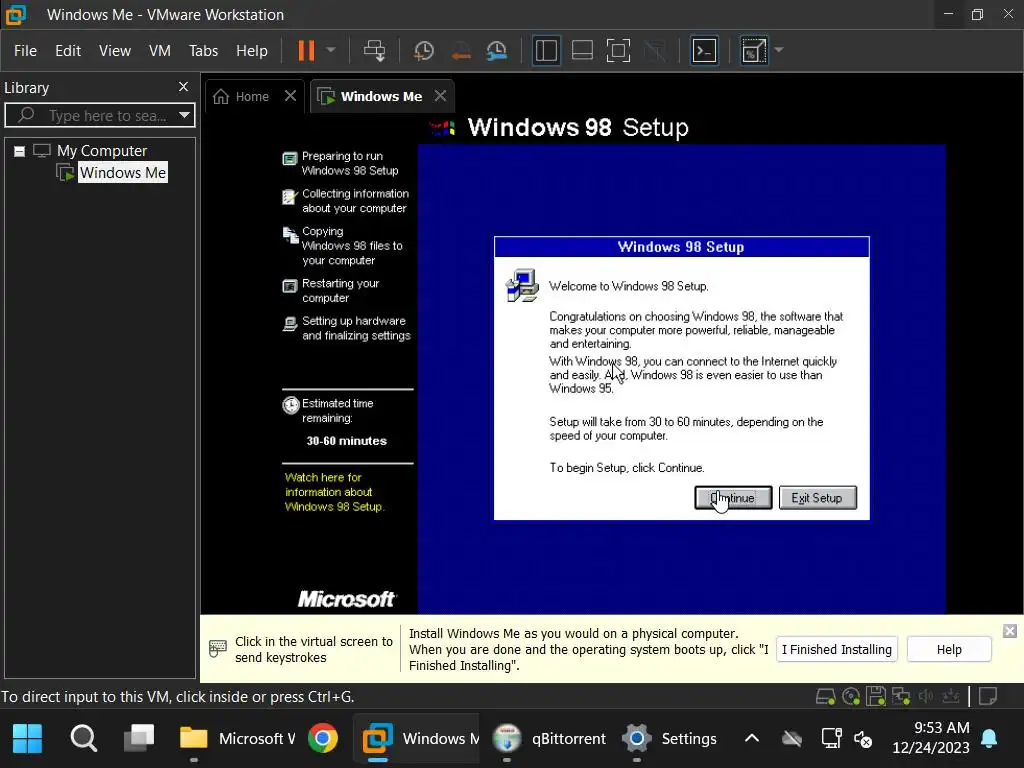This screenshot has height=768, width=1024.
Task: Open the Windows Start menu
Action: [x=27, y=739]
